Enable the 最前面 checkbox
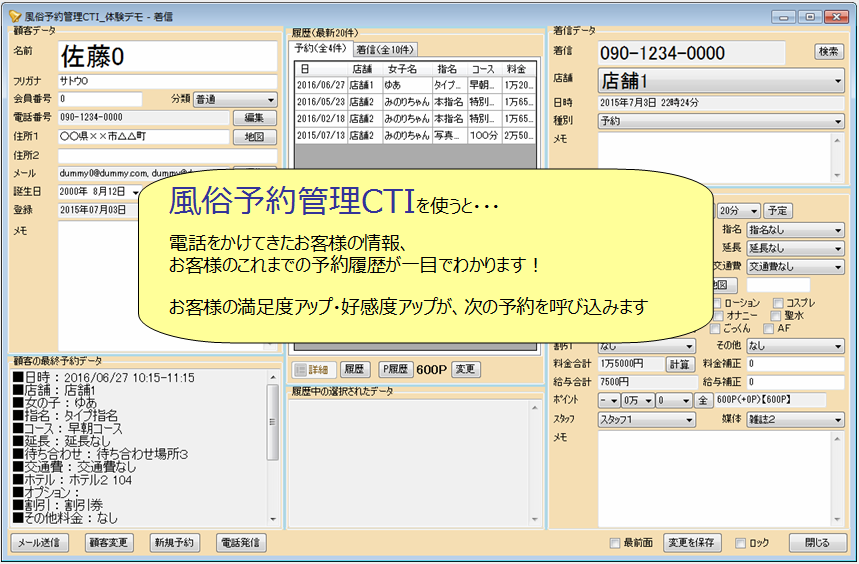Screen dimensions: 859x564 click(x=616, y=543)
